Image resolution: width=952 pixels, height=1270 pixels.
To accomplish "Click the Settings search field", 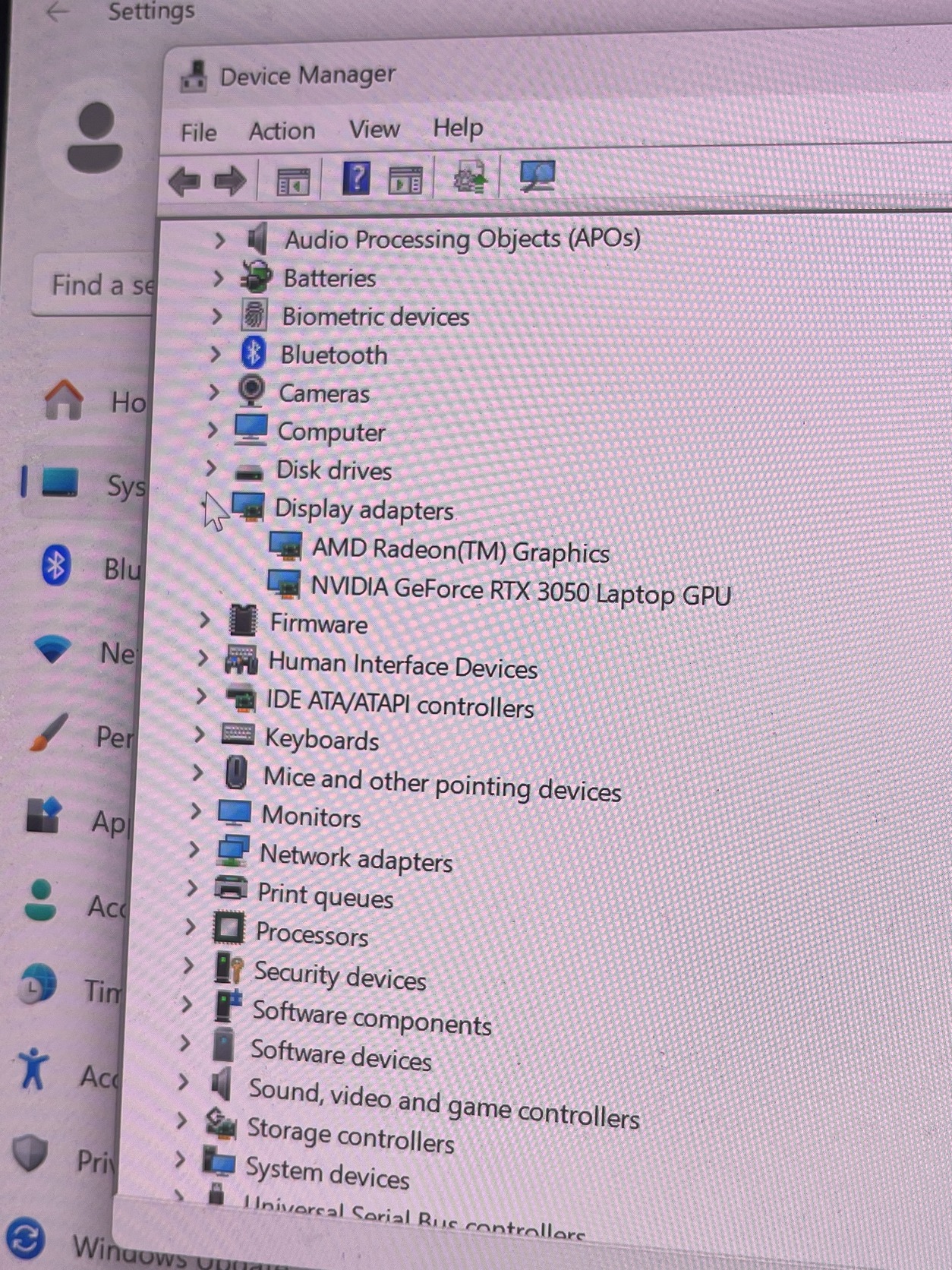I will click(x=94, y=285).
